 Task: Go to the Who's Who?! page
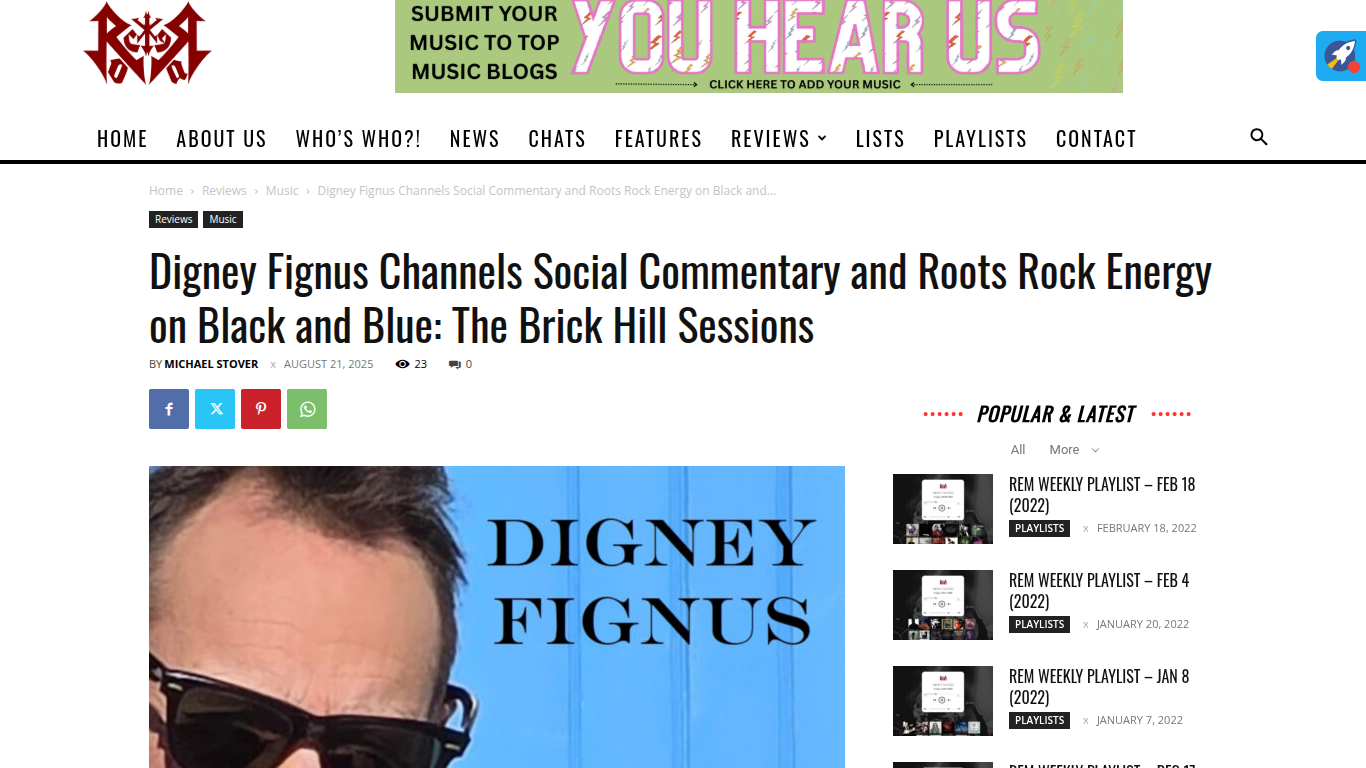tap(358, 138)
